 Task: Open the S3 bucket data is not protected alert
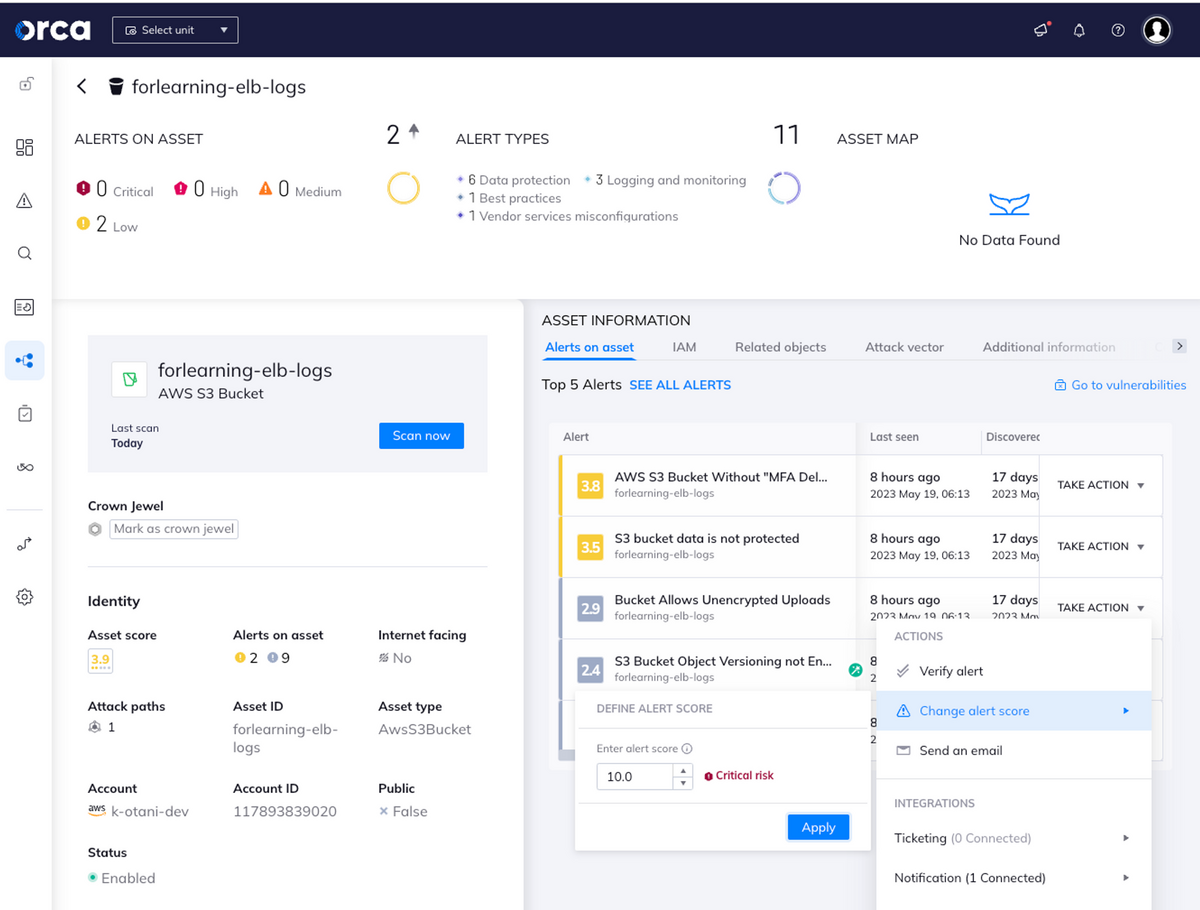(x=707, y=538)
